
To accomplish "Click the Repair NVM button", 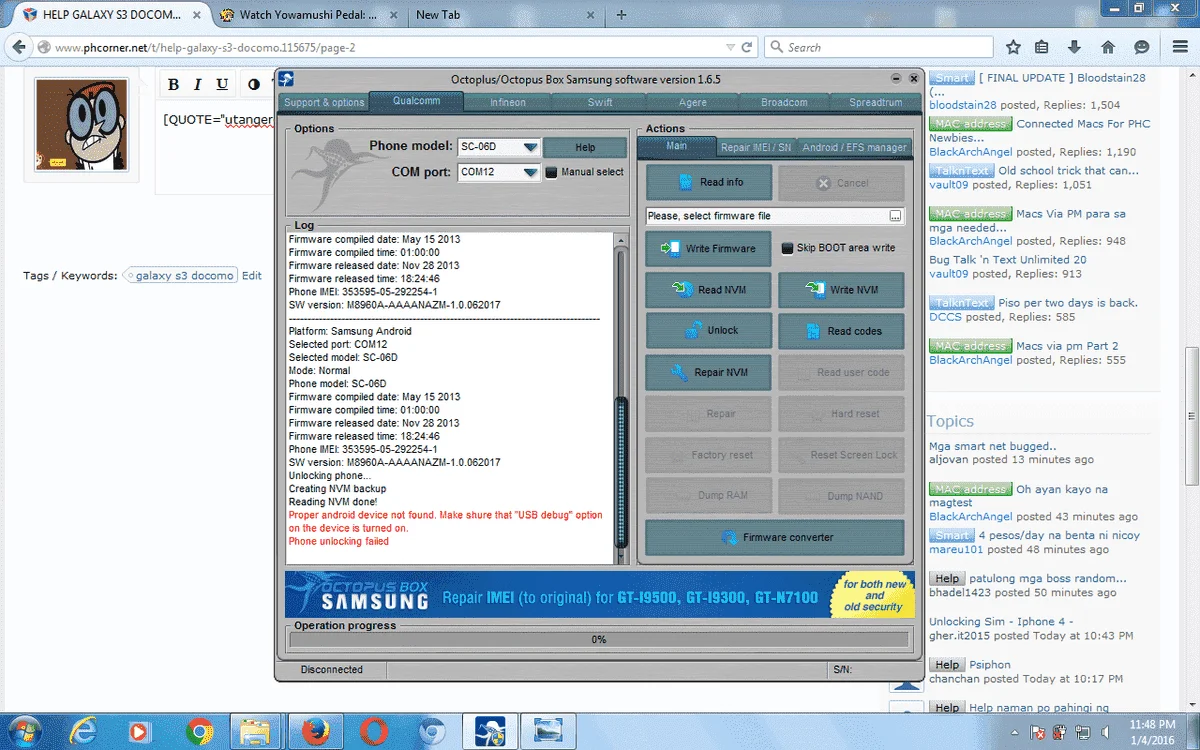I will pos(709,372).
